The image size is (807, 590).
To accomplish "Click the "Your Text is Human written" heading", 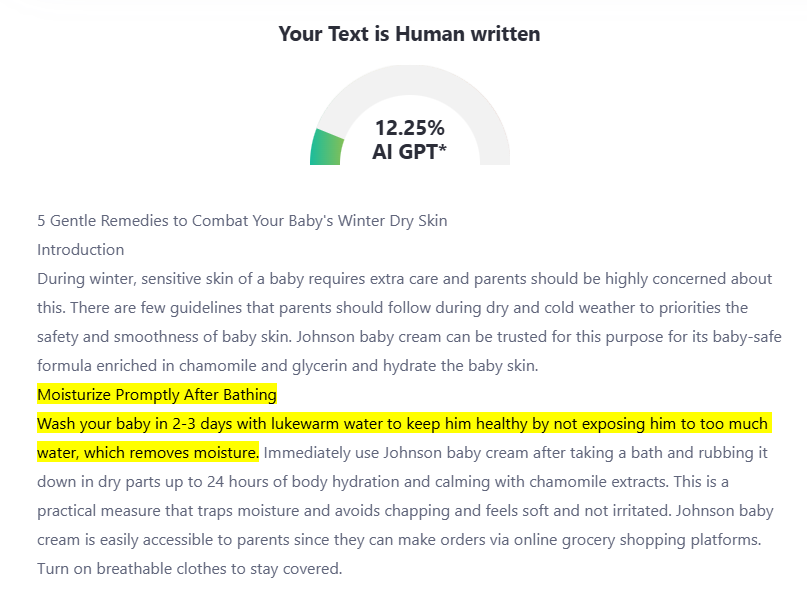I will [x=409, y=34].
